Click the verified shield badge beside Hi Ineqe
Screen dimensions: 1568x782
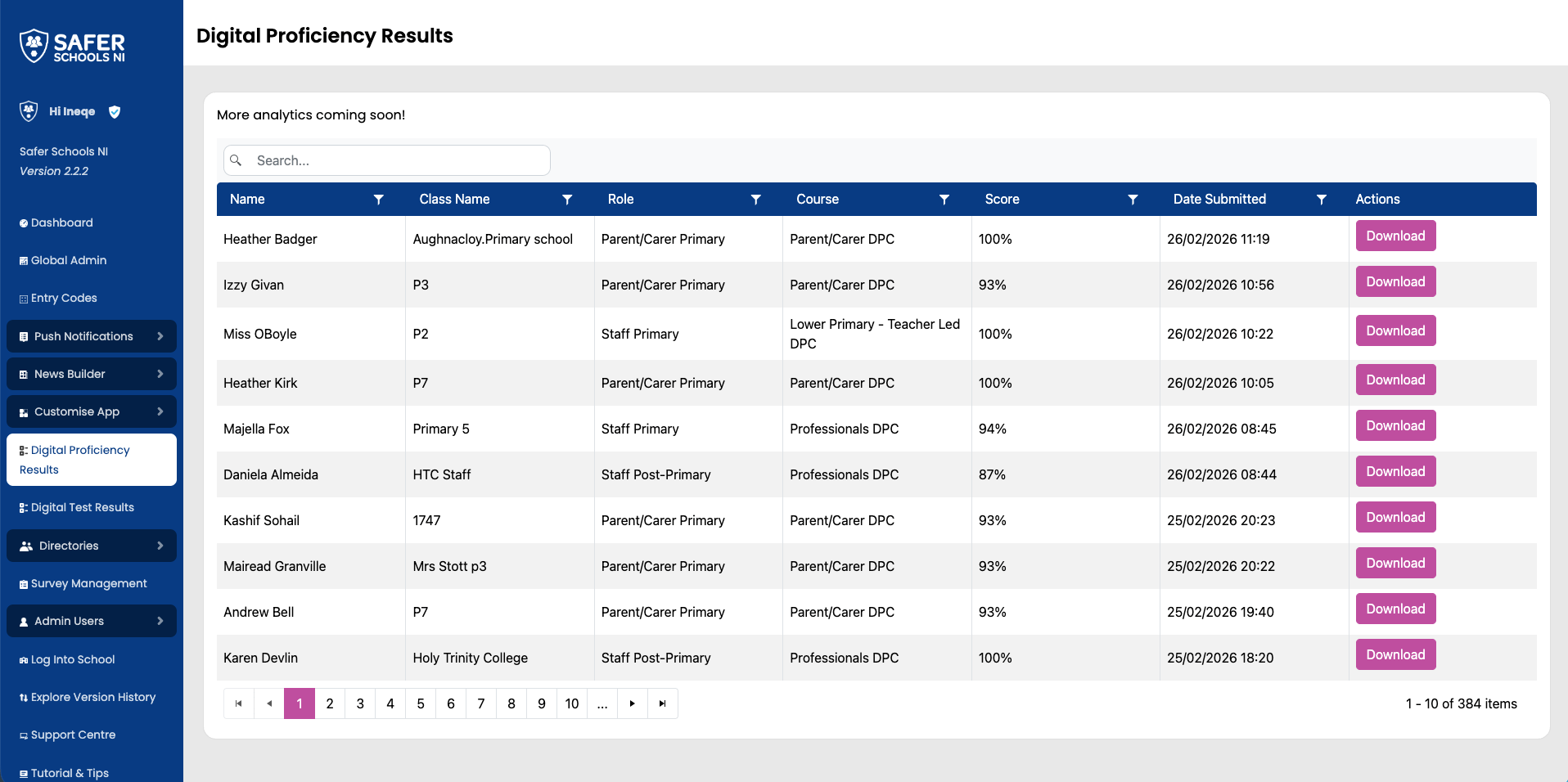(115, 112)
